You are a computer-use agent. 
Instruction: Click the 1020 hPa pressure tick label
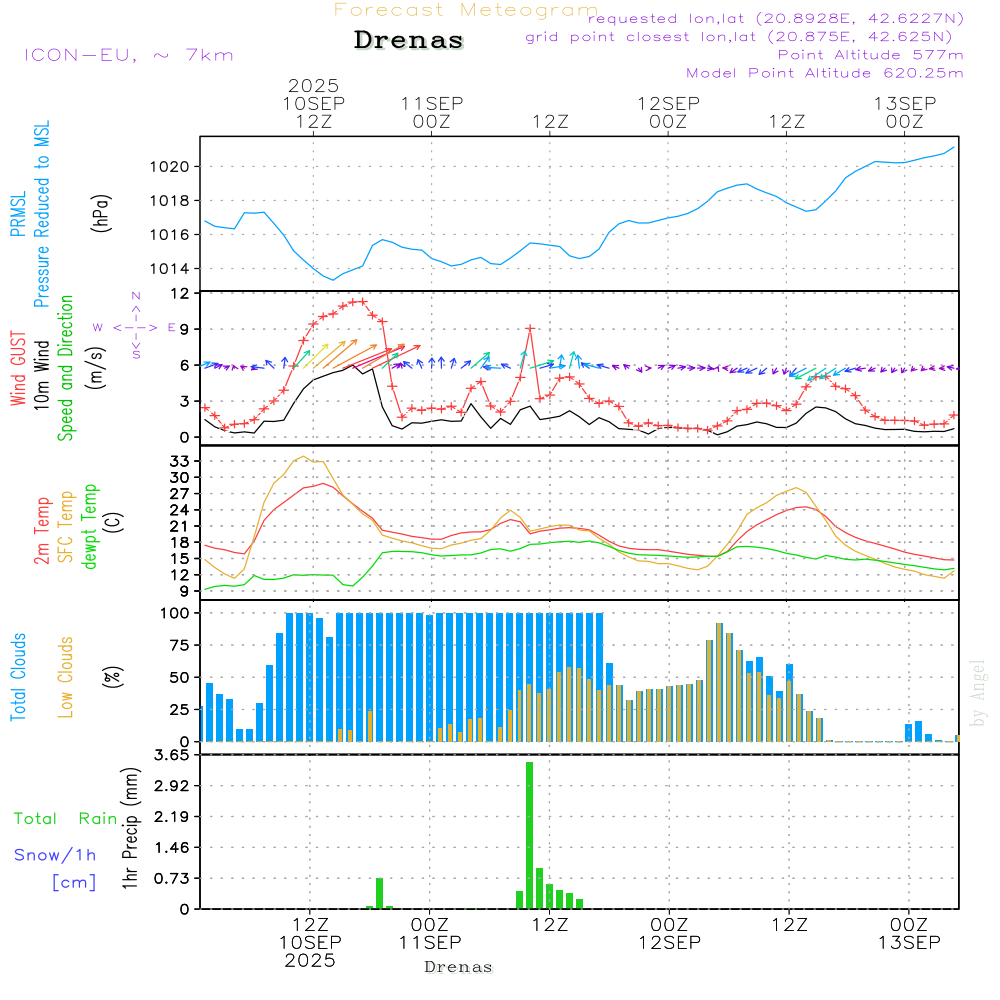click(169, 167)
